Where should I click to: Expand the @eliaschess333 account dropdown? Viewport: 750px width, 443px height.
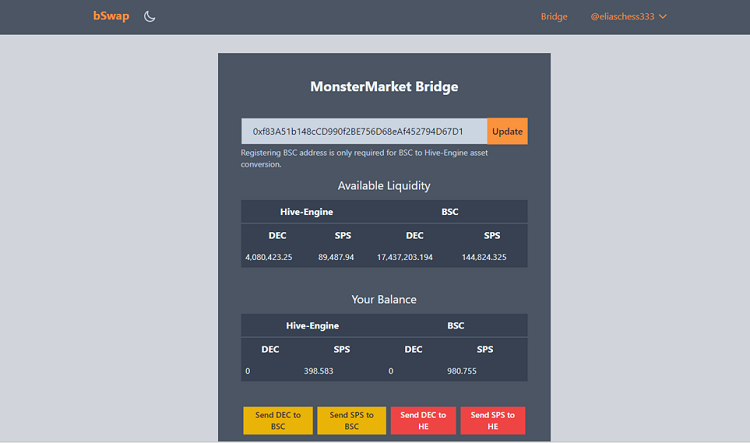point(629,17)
